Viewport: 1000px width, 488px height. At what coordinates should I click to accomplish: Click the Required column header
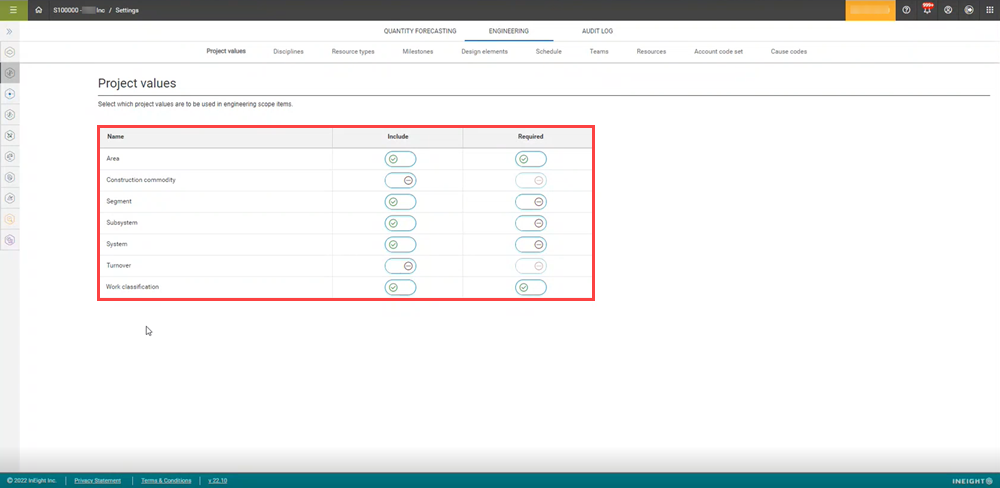531,137
